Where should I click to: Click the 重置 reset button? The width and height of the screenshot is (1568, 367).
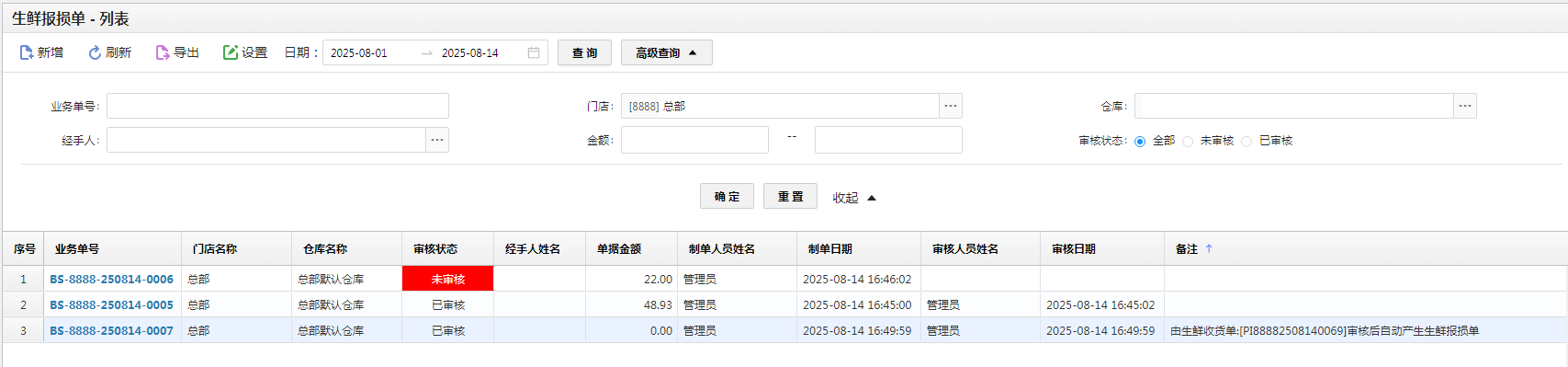click(790, 196)
